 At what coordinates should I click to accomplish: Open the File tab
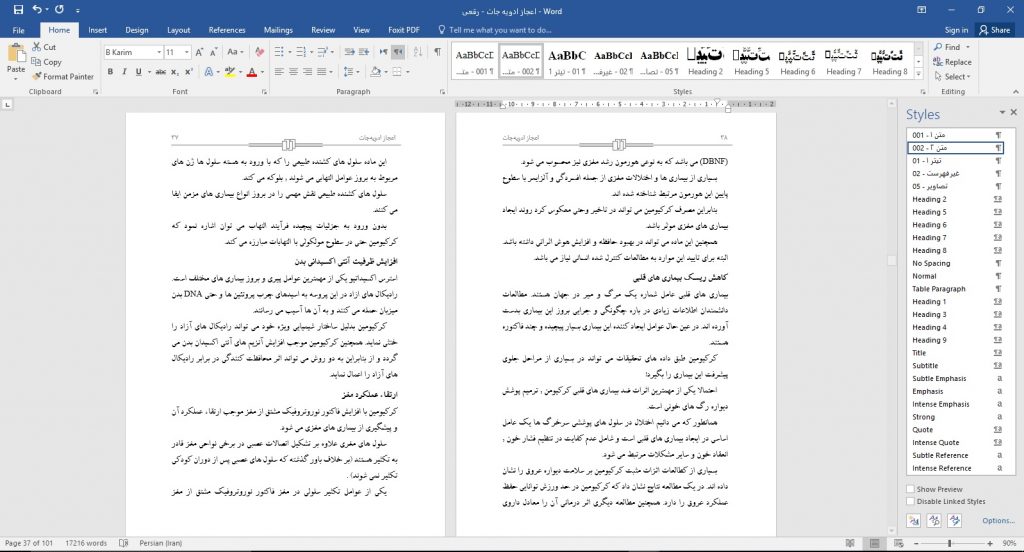click(18, 30)
